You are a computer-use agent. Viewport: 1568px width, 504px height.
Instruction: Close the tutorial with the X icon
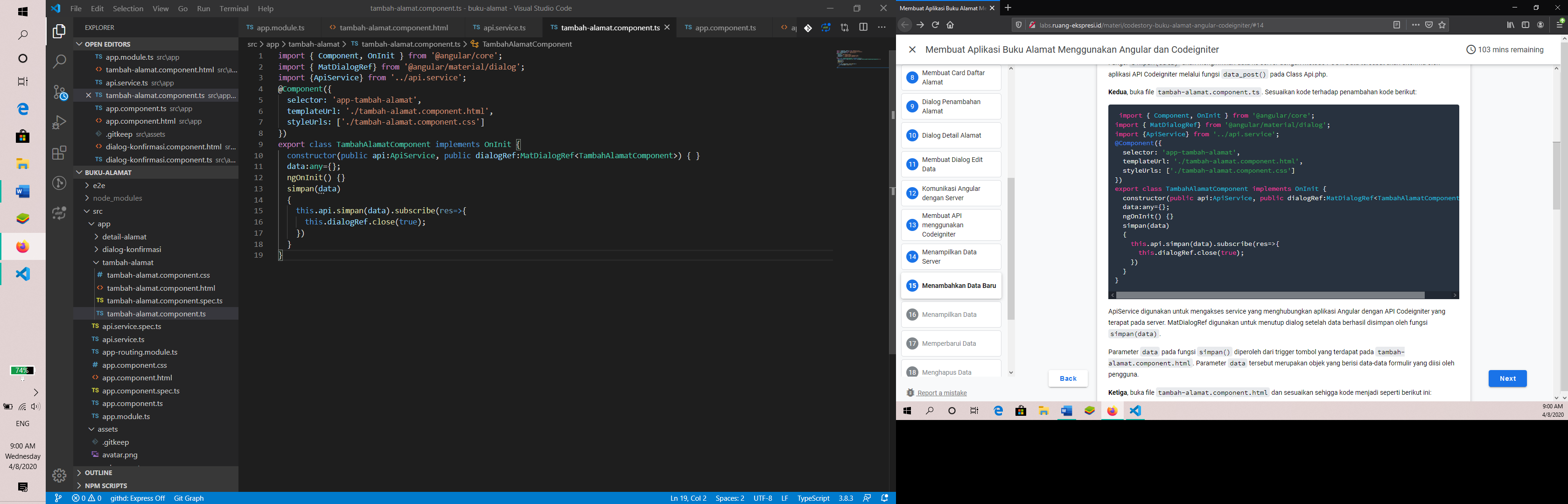click(912, 50)
